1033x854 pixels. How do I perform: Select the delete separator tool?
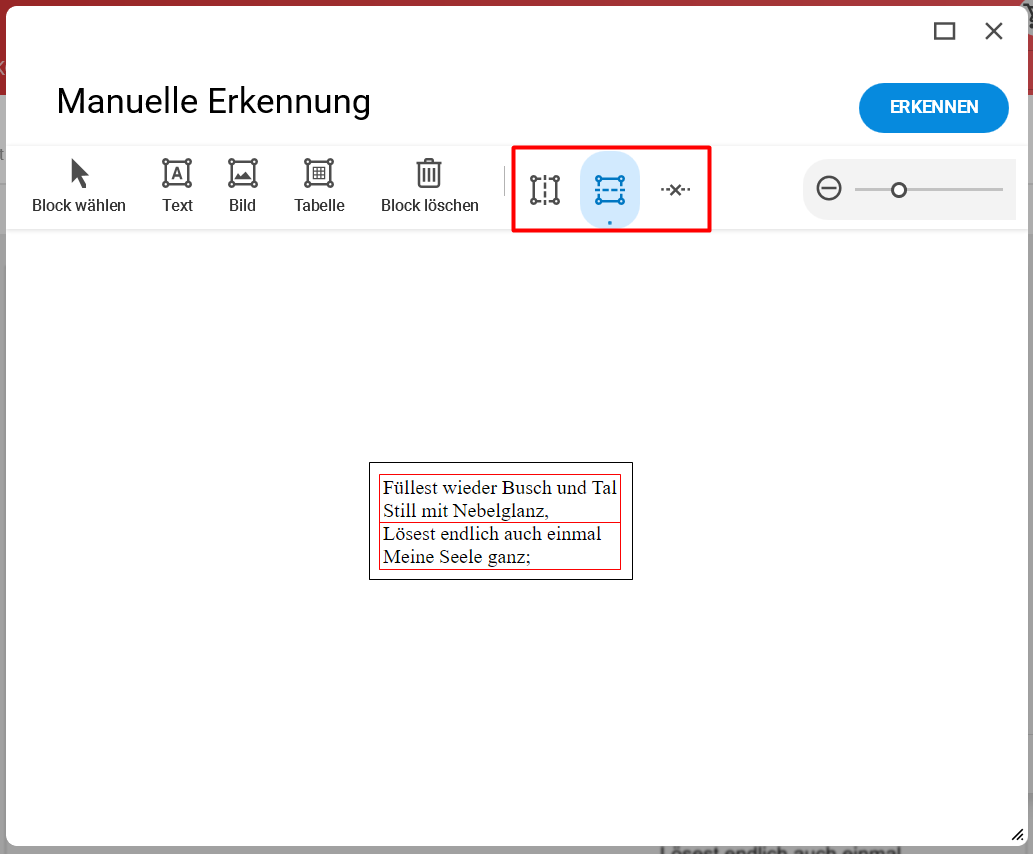675,190
